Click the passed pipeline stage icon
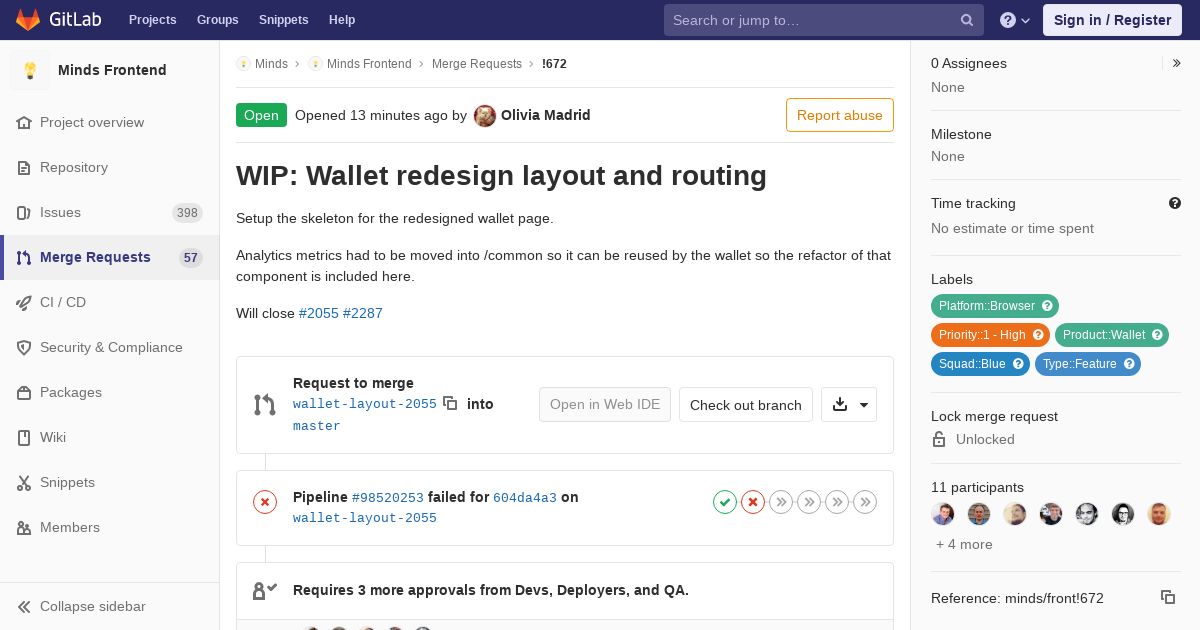This screenshot has width=1200, height=630. 725,502
